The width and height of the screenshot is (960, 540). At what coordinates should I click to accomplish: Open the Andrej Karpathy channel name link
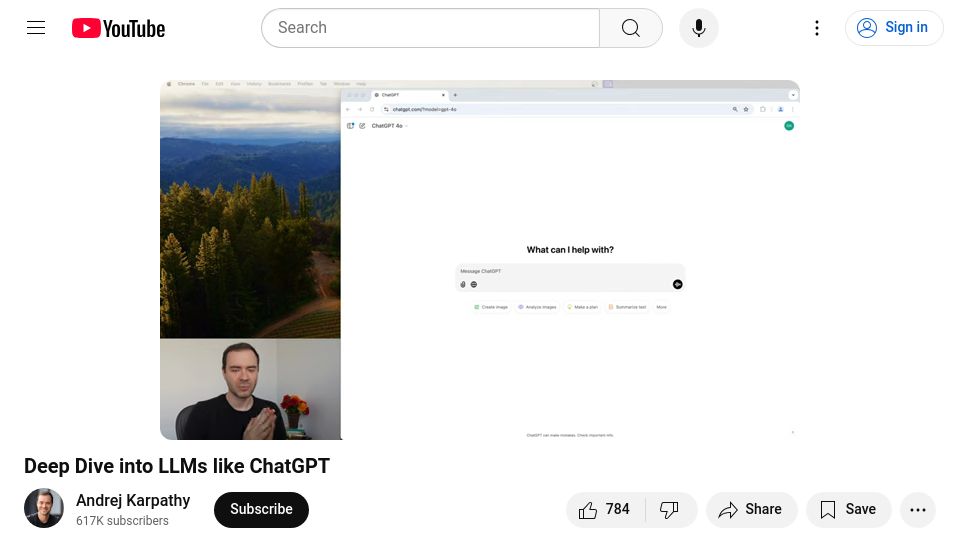[133, 500]
